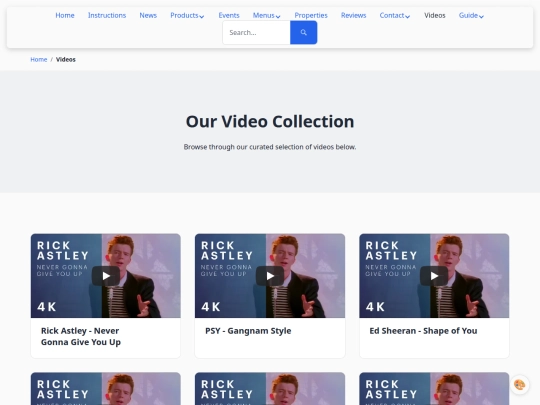Go to the Home nav item
The width and height of the screenshot is (540, 405).
click(x=65, y=15)
